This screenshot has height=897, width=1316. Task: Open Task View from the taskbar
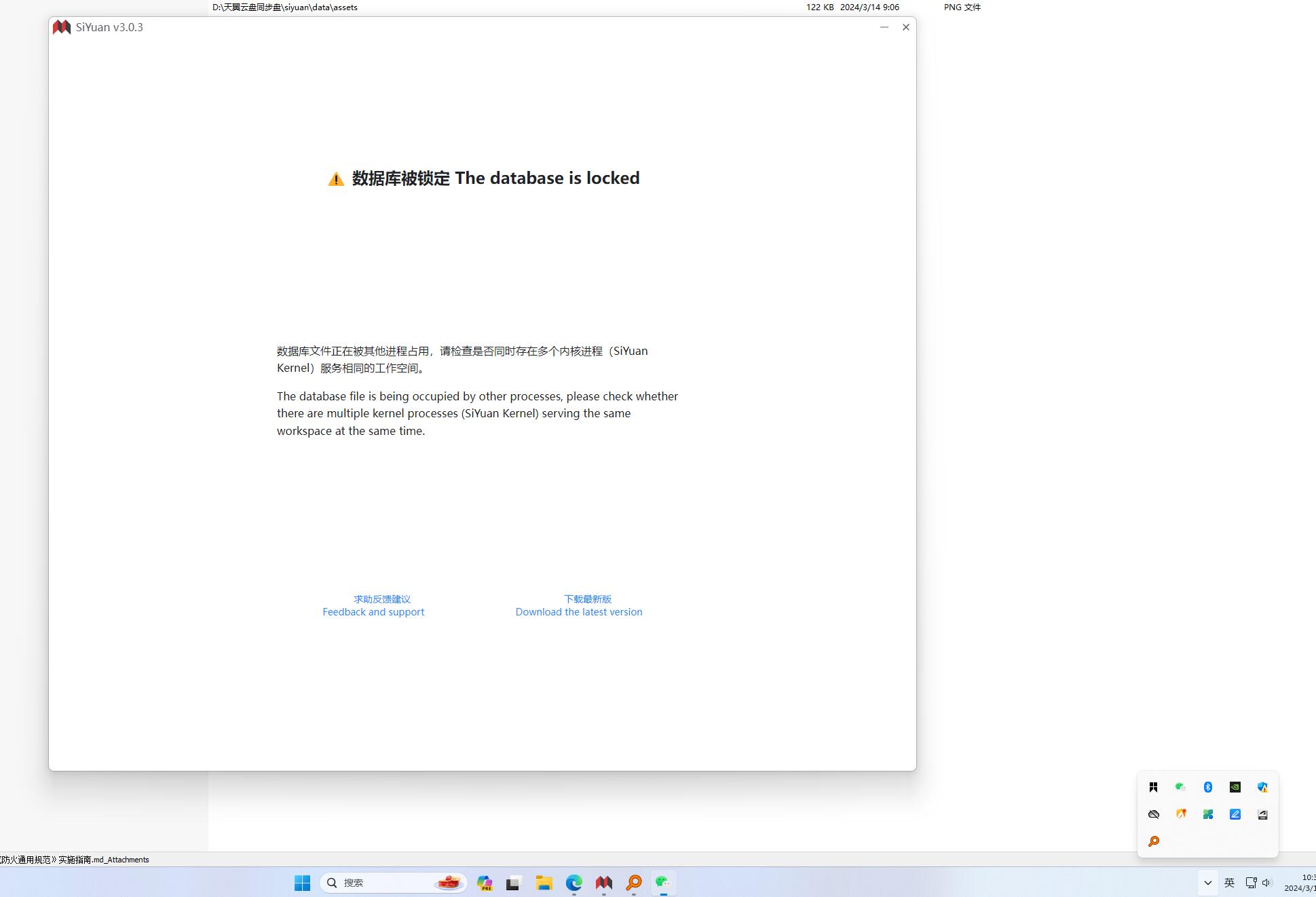[513, 883]
